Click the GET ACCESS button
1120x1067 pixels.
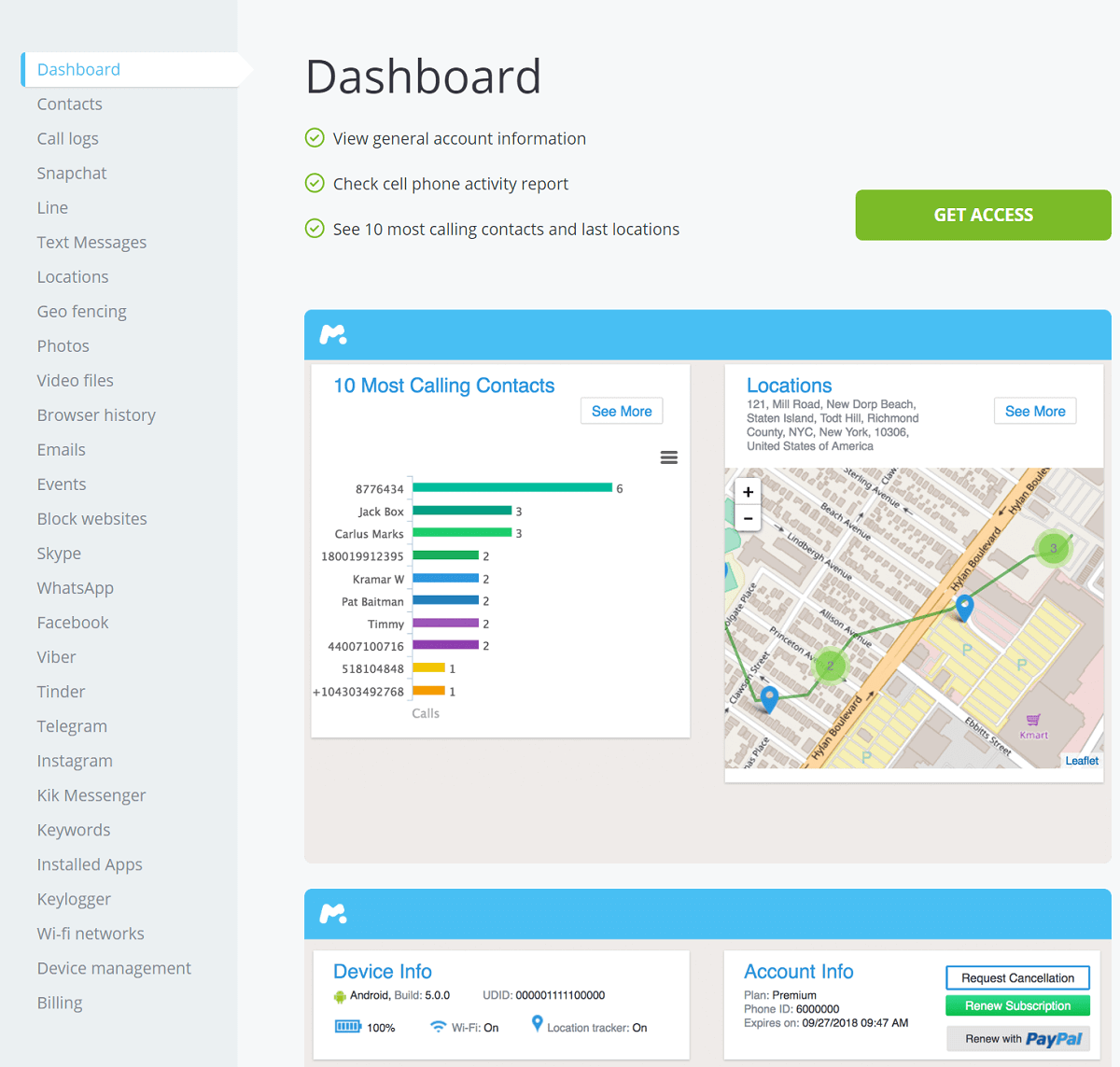point(983,215)
